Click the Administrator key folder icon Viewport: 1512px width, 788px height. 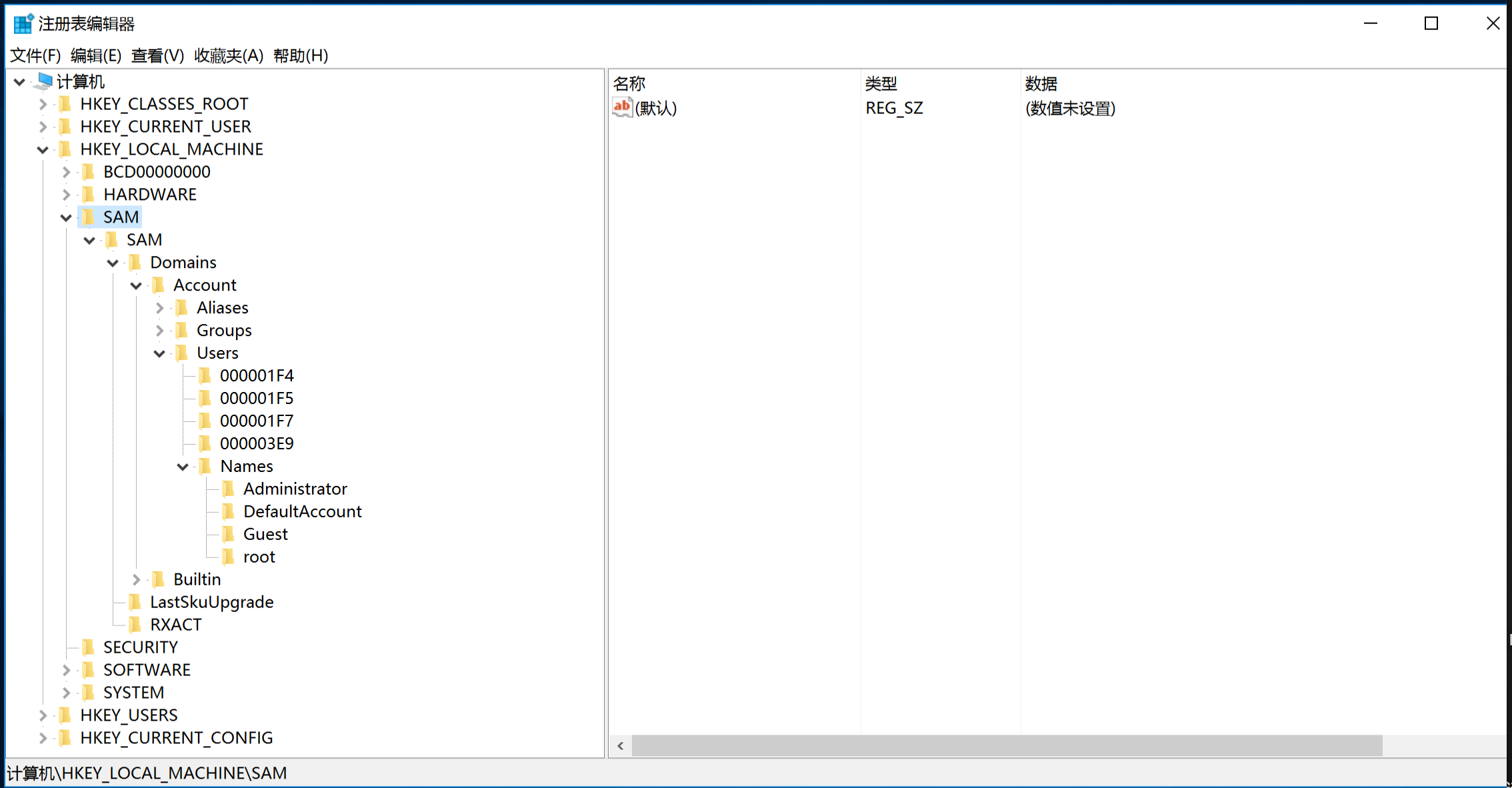pyautogui.click(x=229, y=489)
